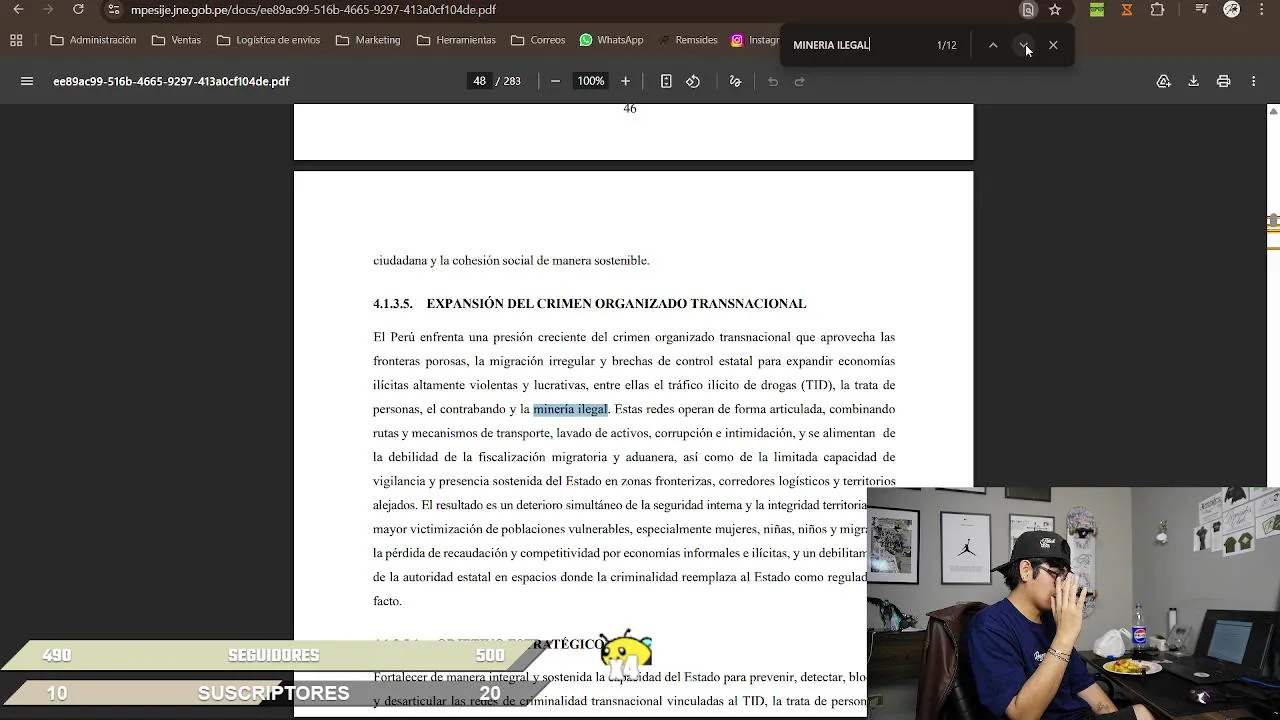Open the Correos bookmark folder
1280x720 pixels.
point(538,41)
